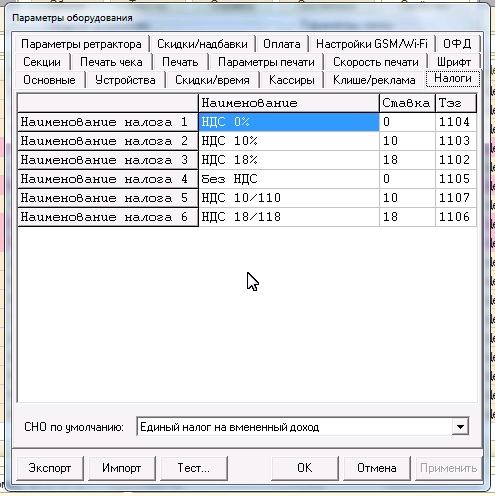Open the Основные tab

coord(49,80)
